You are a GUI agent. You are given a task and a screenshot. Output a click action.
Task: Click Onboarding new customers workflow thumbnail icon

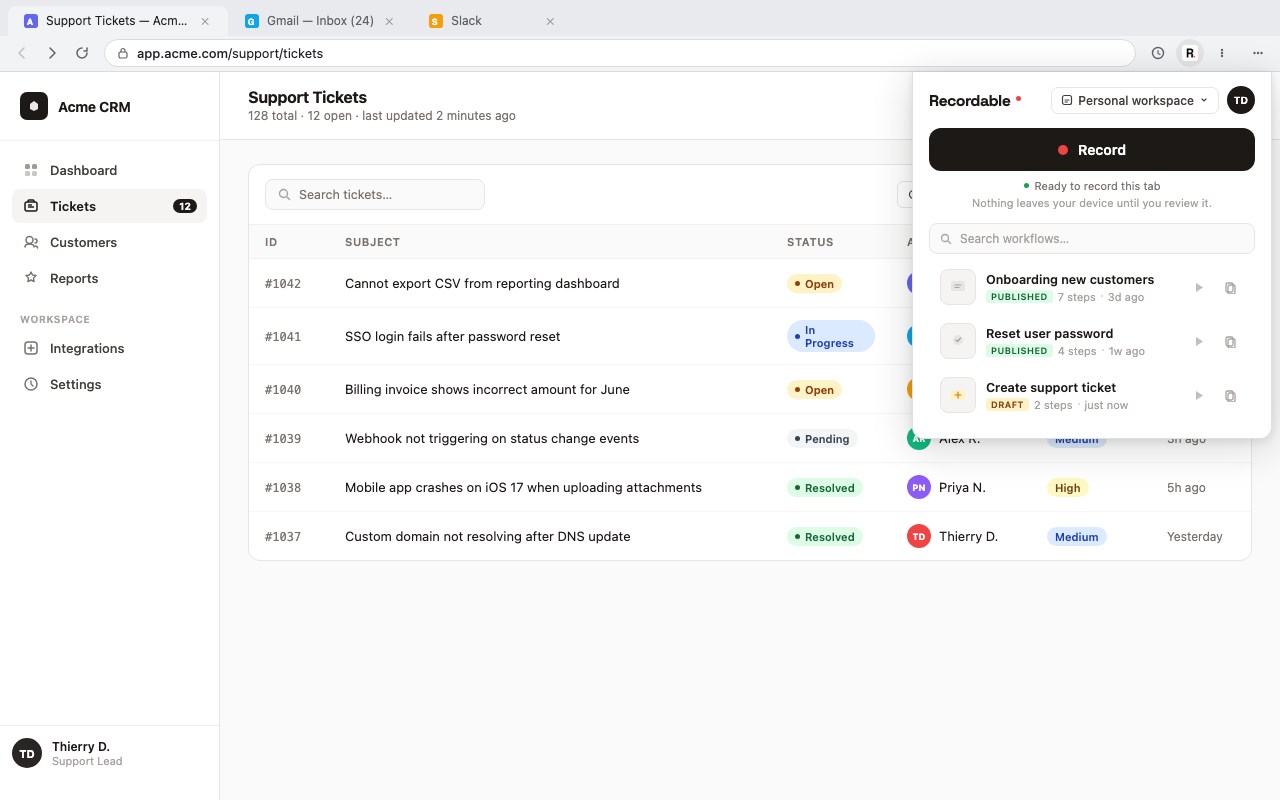958,287
